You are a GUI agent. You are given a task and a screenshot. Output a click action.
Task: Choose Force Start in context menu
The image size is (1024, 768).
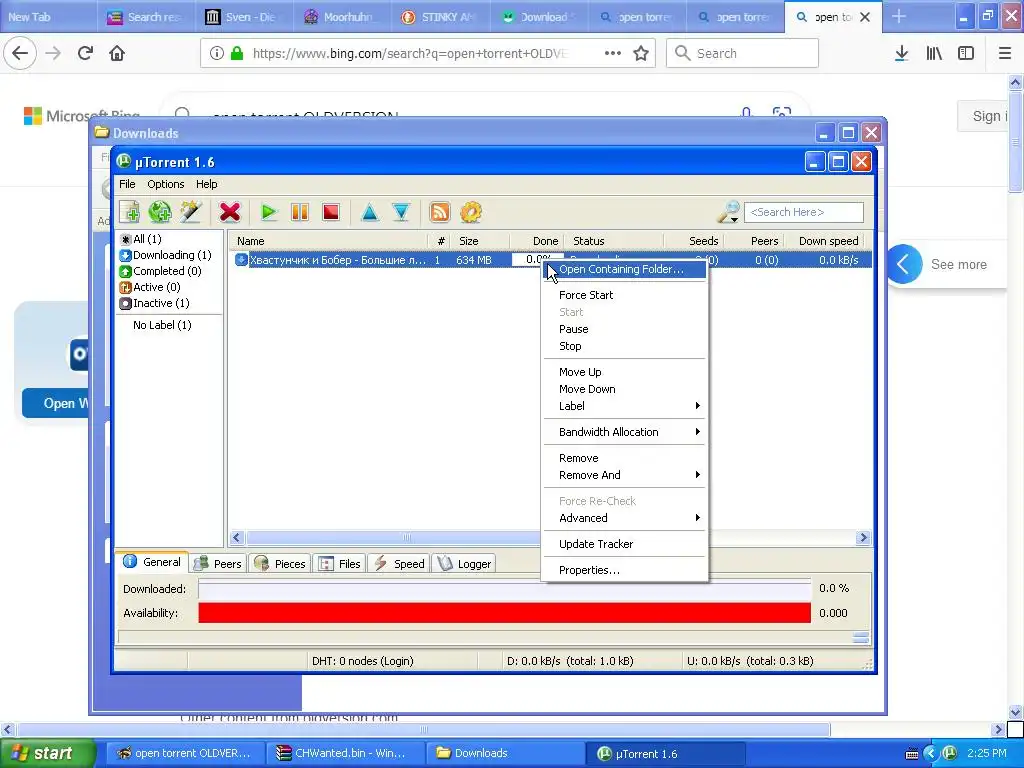pyautogui.click(x=625, y=295)
